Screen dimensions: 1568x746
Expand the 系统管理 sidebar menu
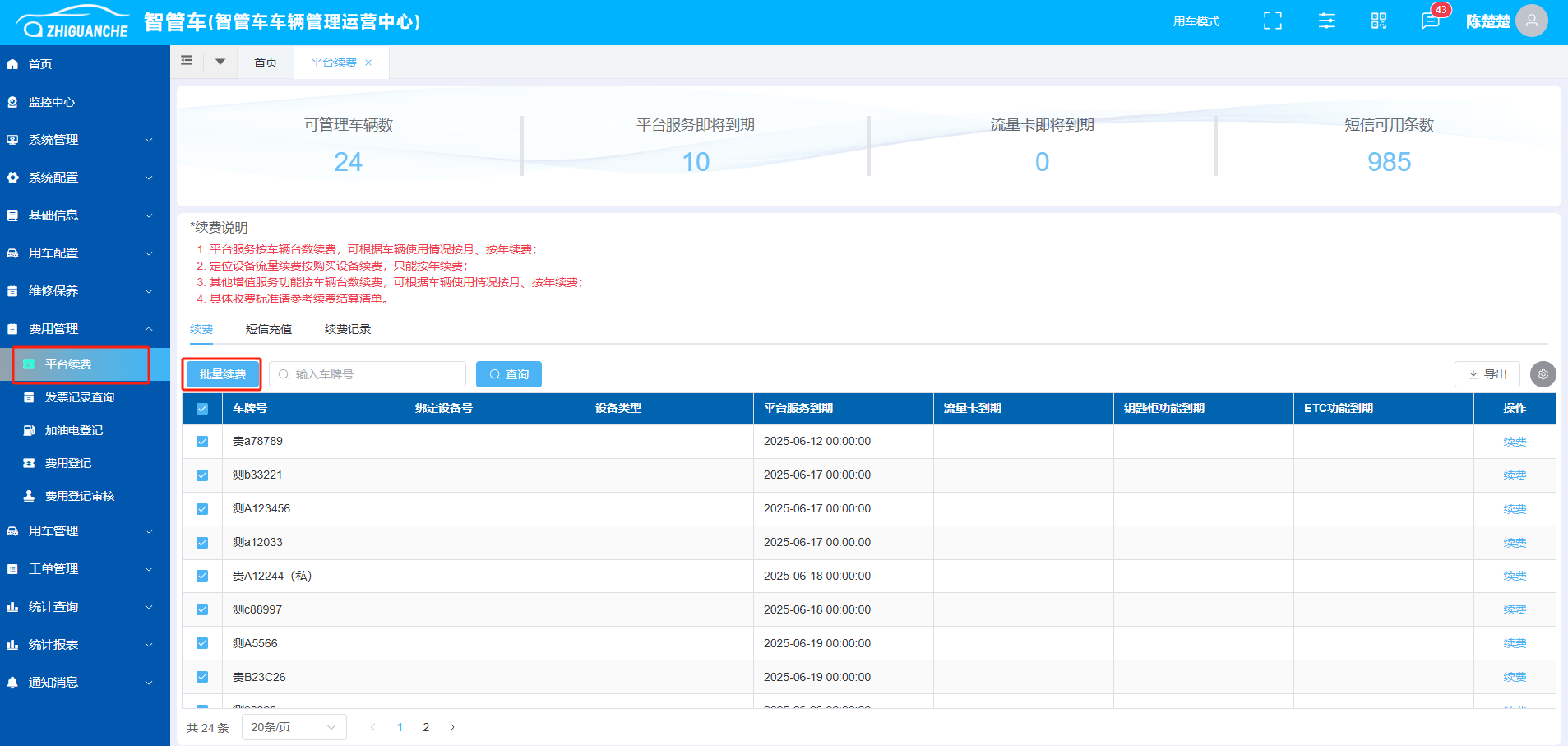[x=82, y=140]
